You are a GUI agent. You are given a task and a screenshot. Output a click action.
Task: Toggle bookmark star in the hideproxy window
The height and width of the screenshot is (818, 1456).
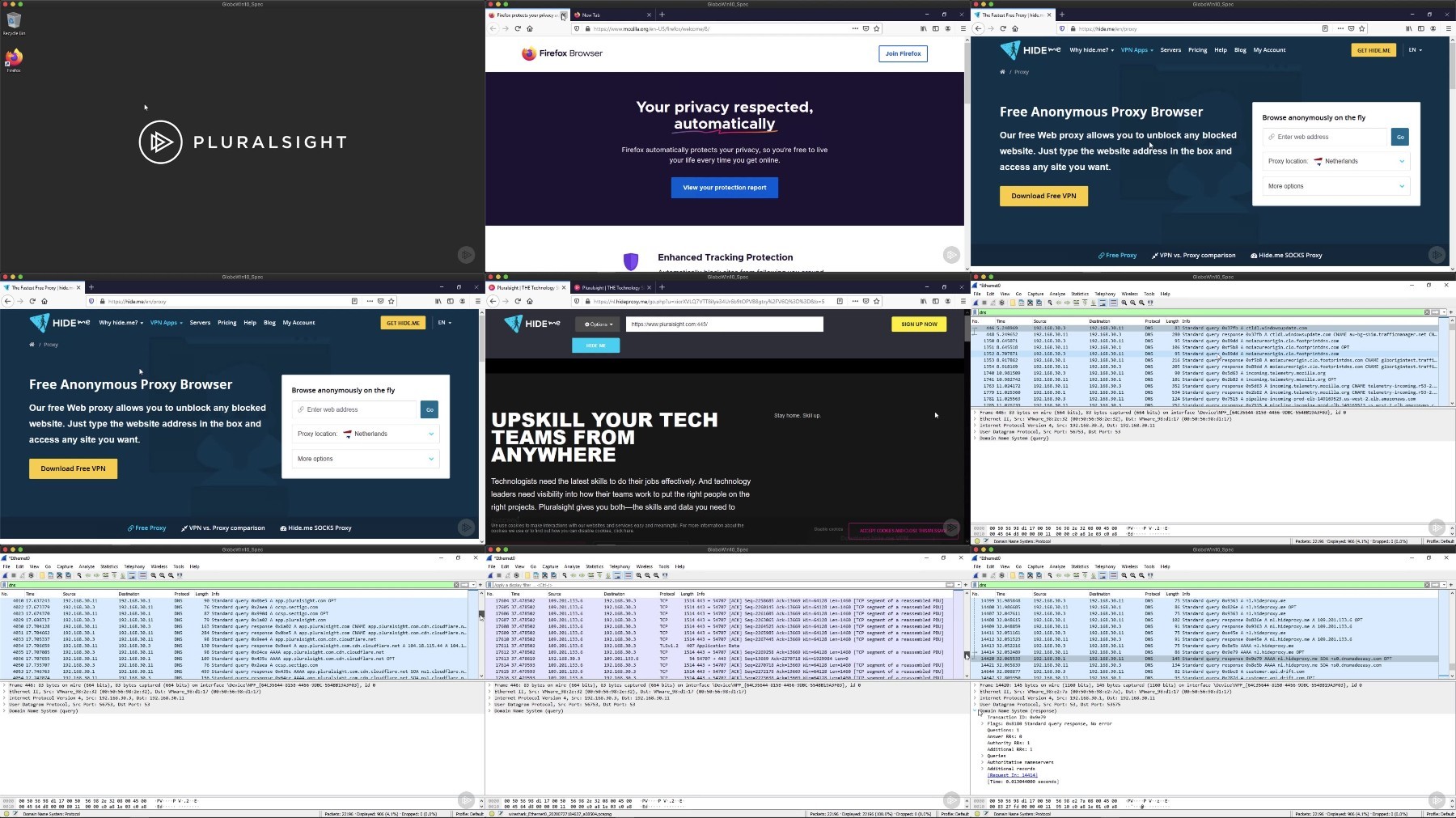click(x=876, y=301)
